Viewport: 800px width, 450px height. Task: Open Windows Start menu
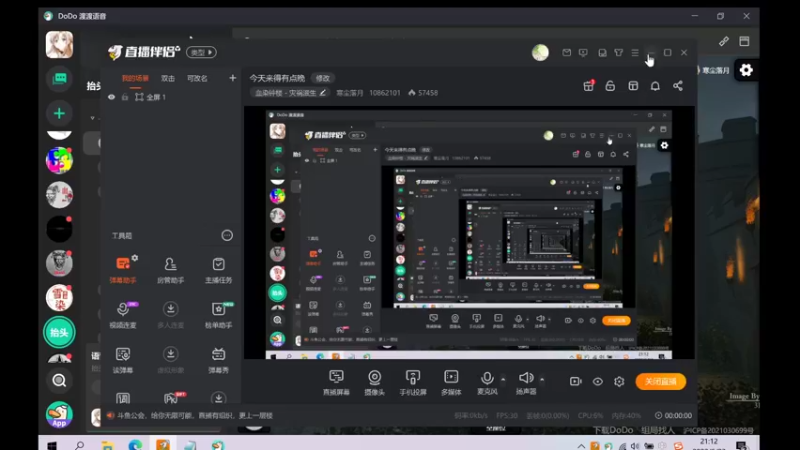pyautogui.click(x=52, y=445)
